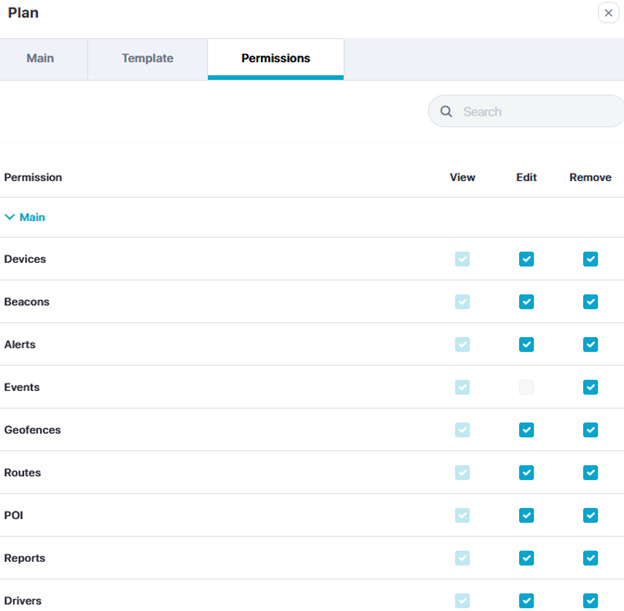This screenshot has height=611, width=624.
Task: Uncheck the Edit box for POI
Action: click(526, 515)
